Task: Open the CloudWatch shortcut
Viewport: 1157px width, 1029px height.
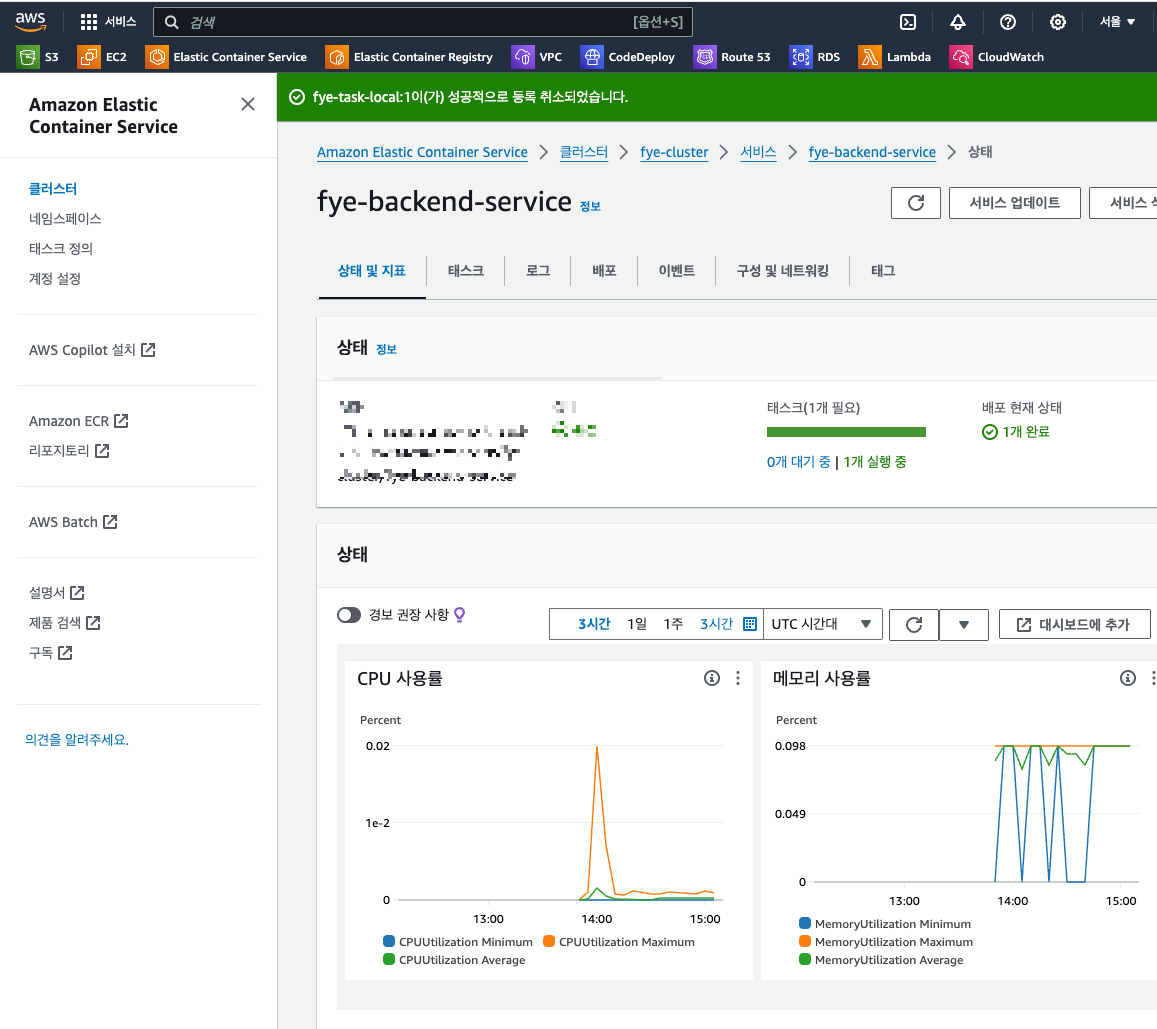Action: (x=997, y=57)
